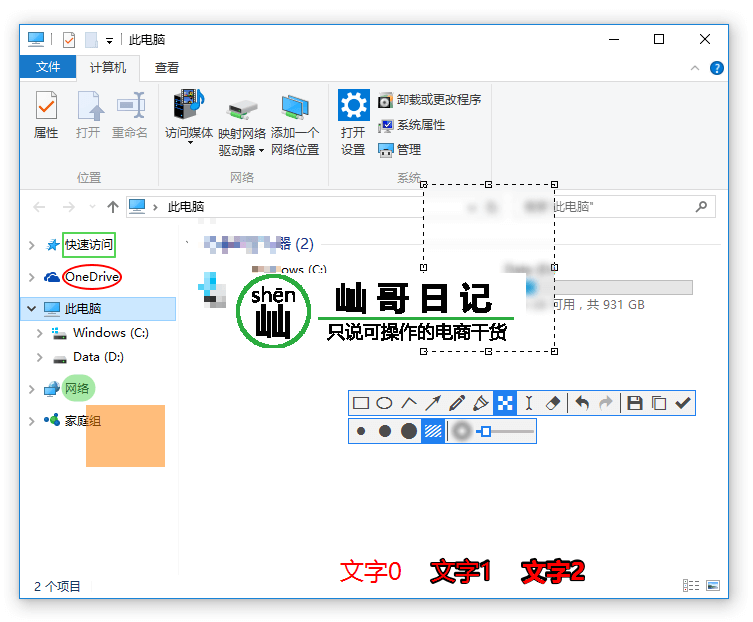This screenshot has width=753, height=622.
Task: Click the 此电脑 address bar path
Action: (186, 207)
